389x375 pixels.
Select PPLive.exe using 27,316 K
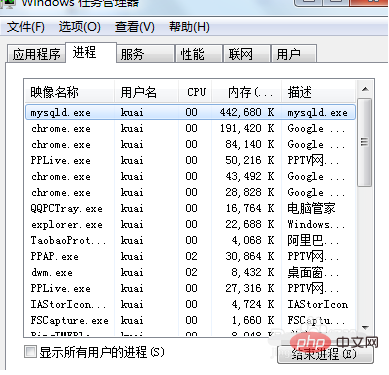190,288
